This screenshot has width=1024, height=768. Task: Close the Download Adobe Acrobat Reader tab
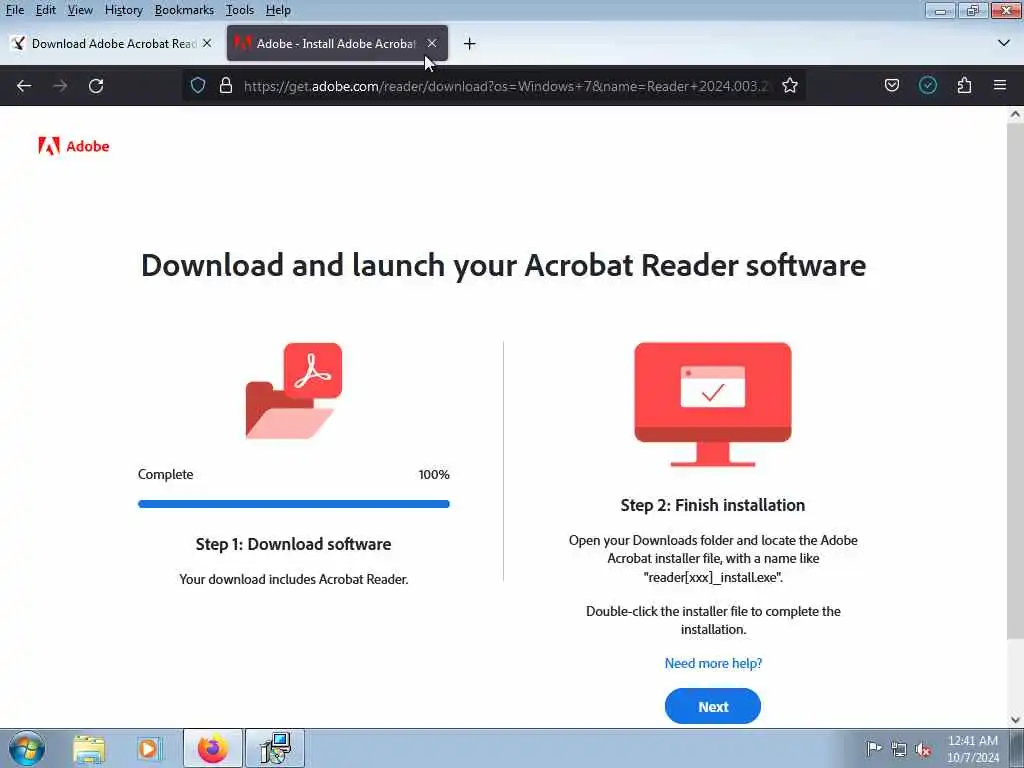pos(207,43)
